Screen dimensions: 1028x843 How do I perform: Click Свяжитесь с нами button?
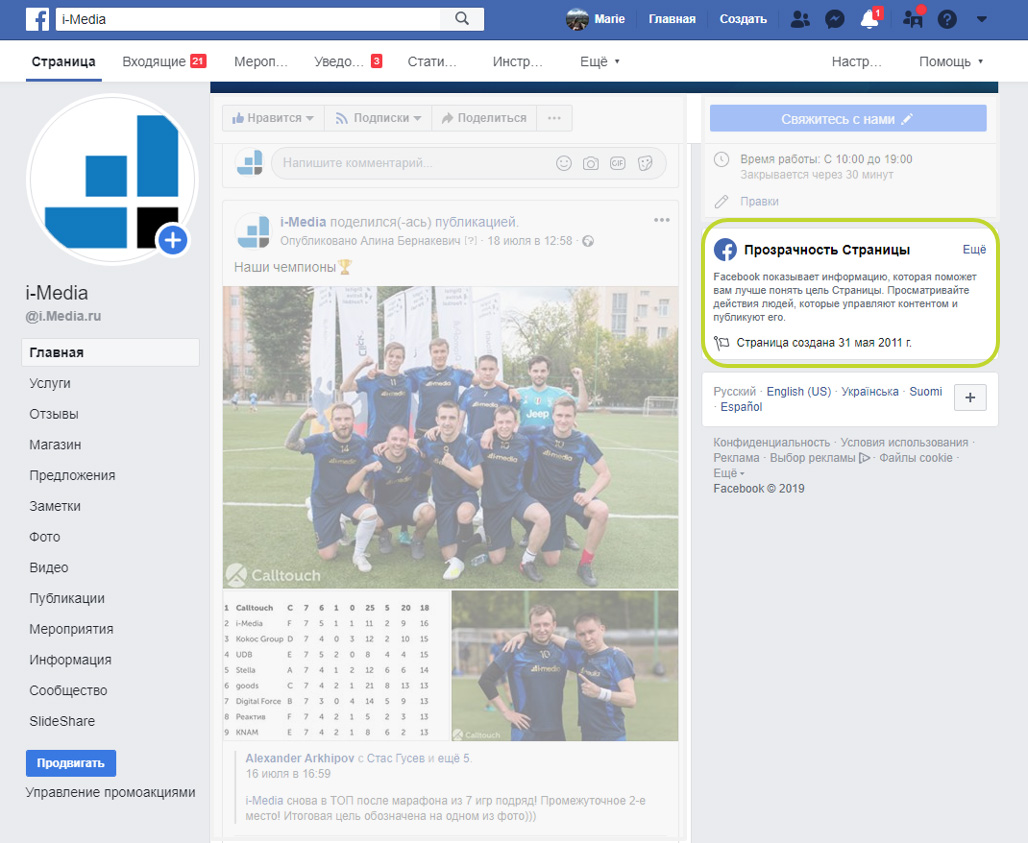848,119
